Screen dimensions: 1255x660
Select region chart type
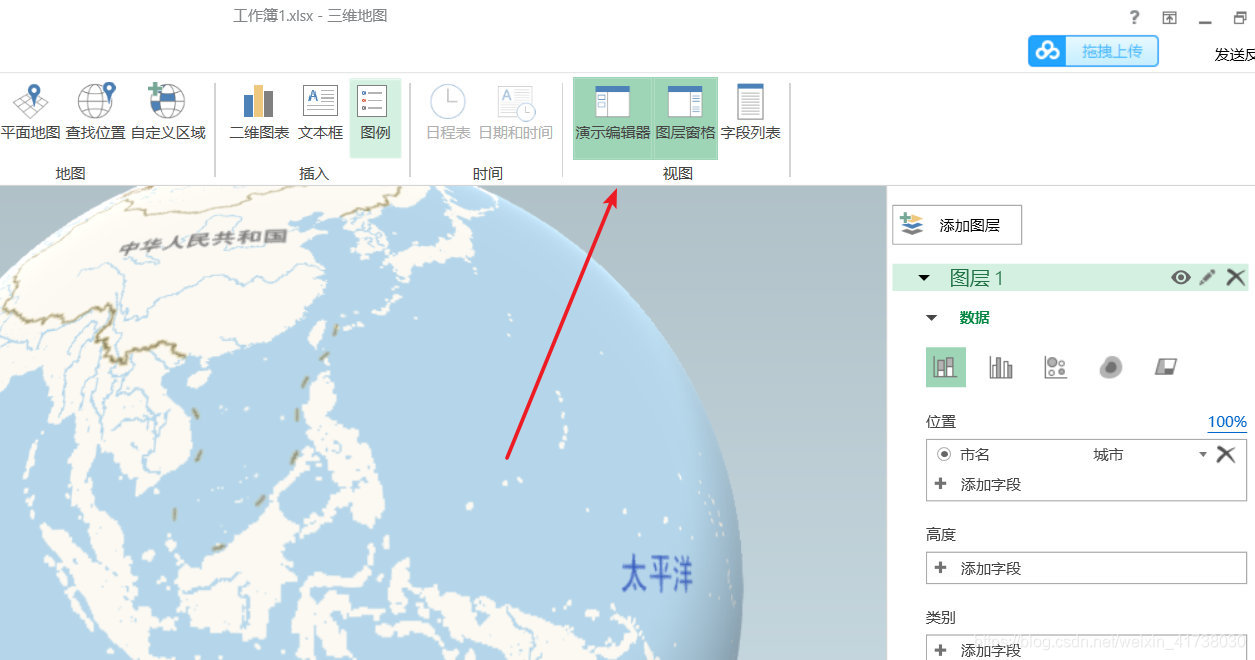coord(1165,367)
